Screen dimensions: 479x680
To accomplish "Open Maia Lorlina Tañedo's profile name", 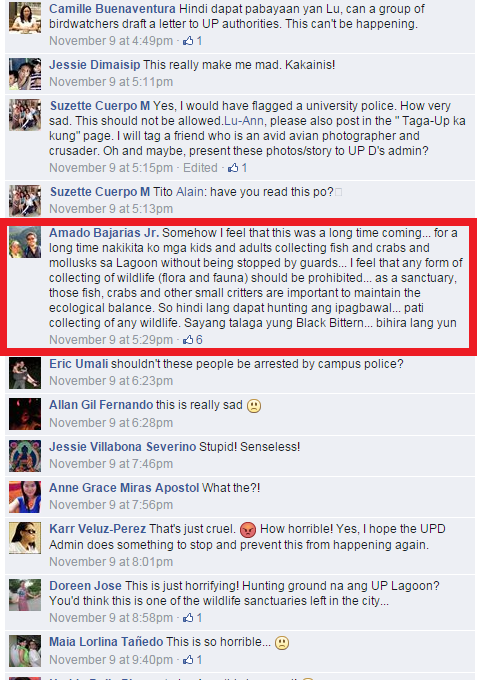I will pos(106,642).
